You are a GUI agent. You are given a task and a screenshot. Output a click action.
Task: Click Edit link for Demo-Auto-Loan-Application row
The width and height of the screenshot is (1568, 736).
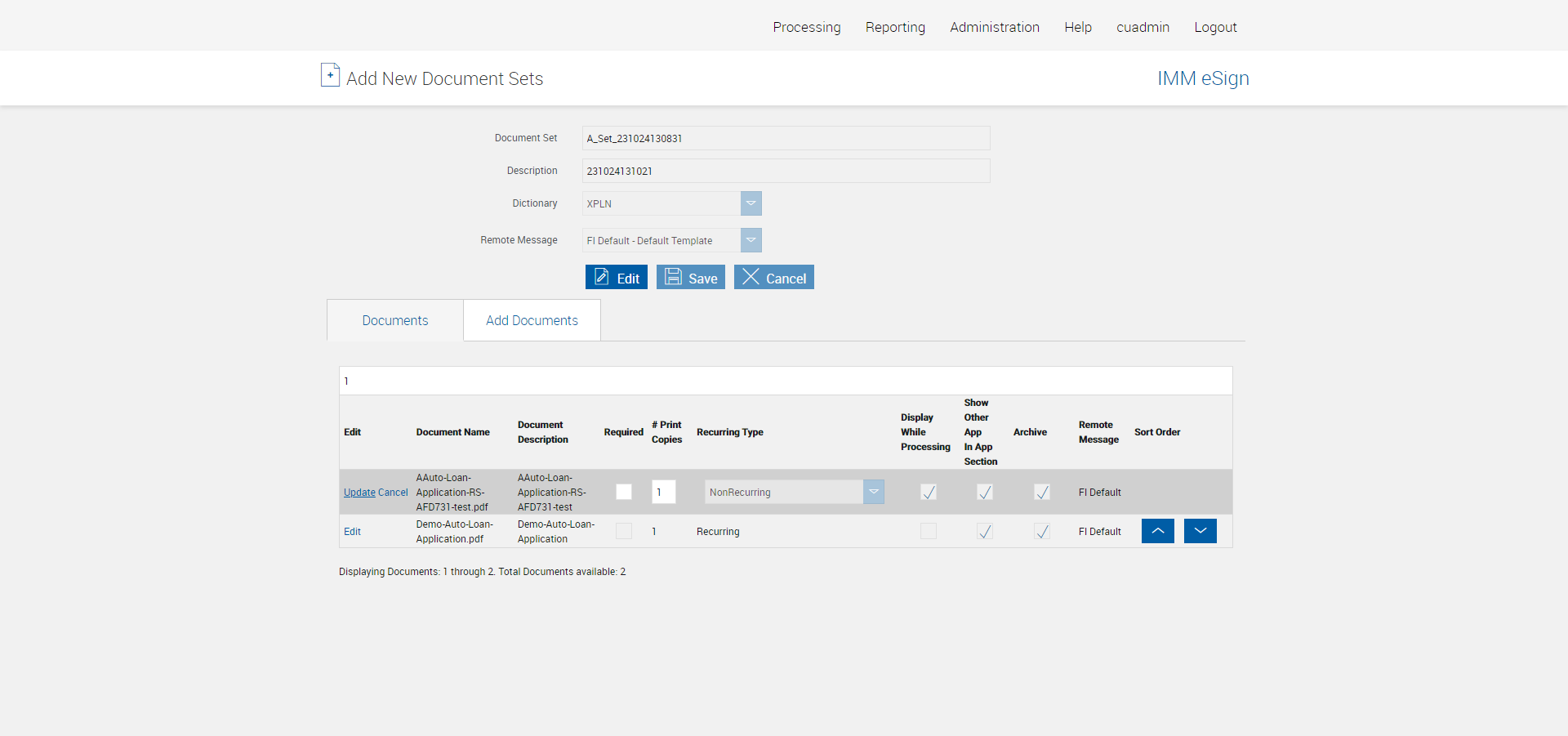352,532
